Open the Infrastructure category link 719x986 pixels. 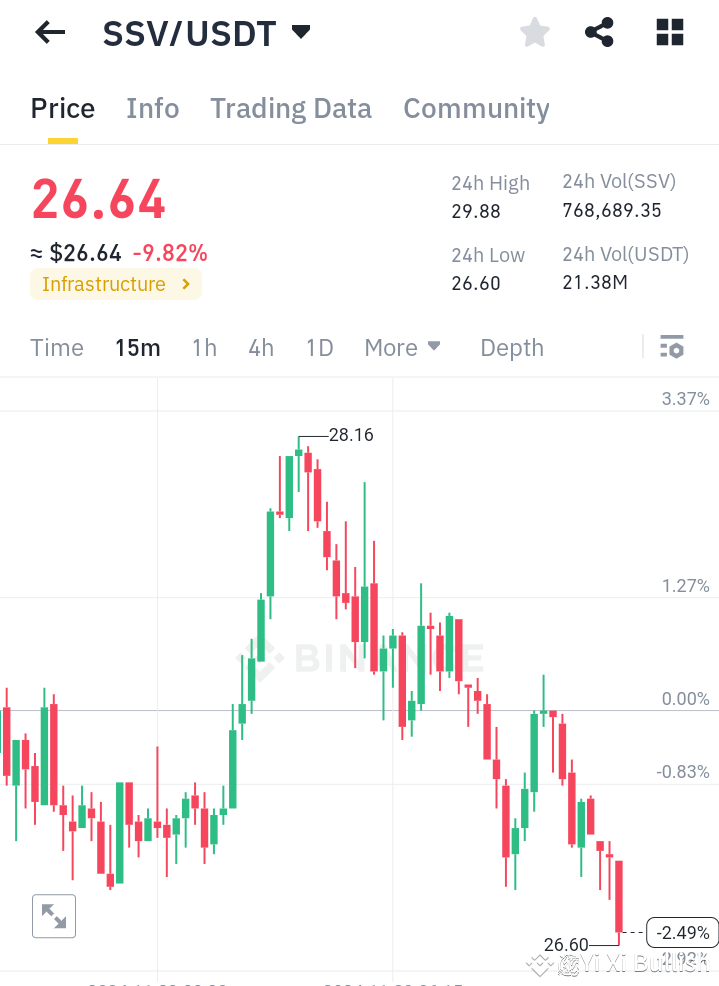tap(115, 284)
